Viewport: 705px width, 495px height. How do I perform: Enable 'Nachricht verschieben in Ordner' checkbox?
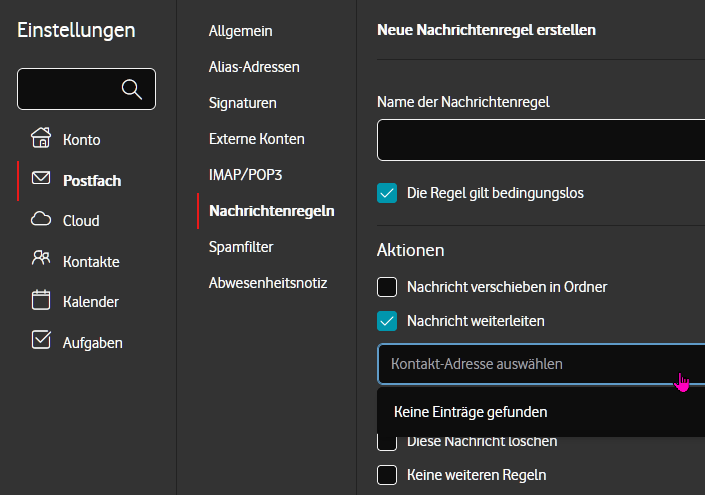[x=387, y=287]
